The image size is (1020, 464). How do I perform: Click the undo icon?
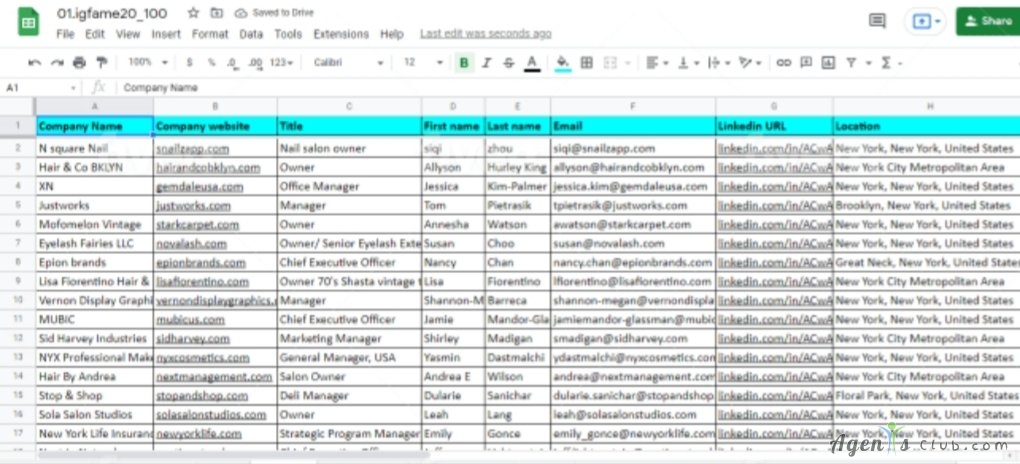34,62
